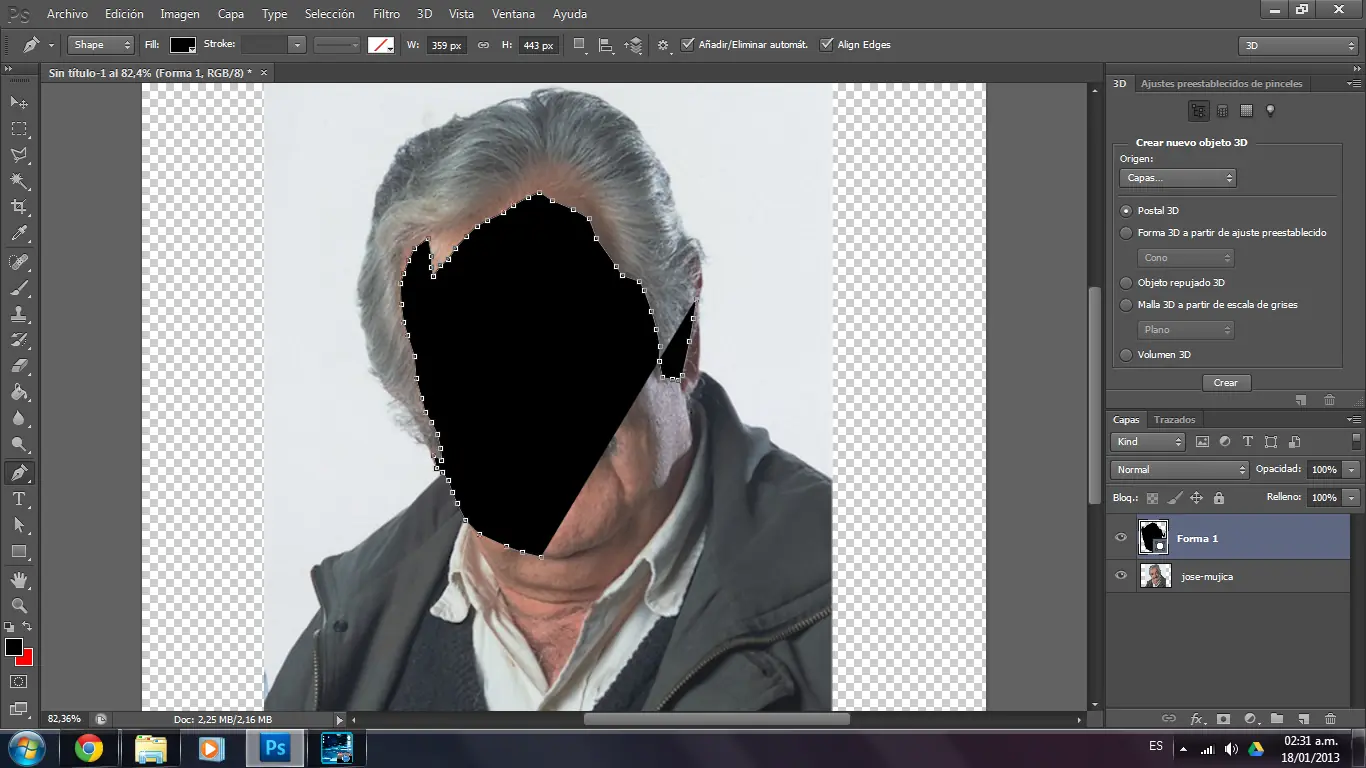Switch to the Trazados tab
Image resolution: width=1366 pixels, height=768 pixels.
(x=1174, y=420)
